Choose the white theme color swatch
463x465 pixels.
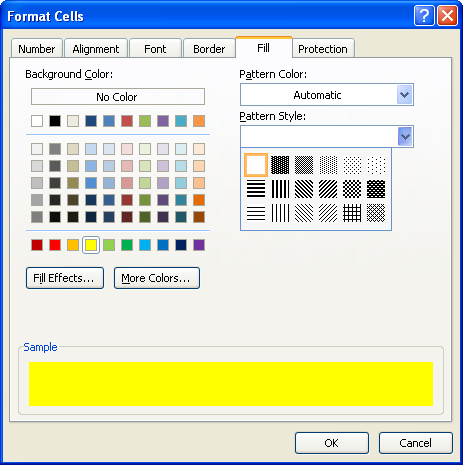[37, 121]
